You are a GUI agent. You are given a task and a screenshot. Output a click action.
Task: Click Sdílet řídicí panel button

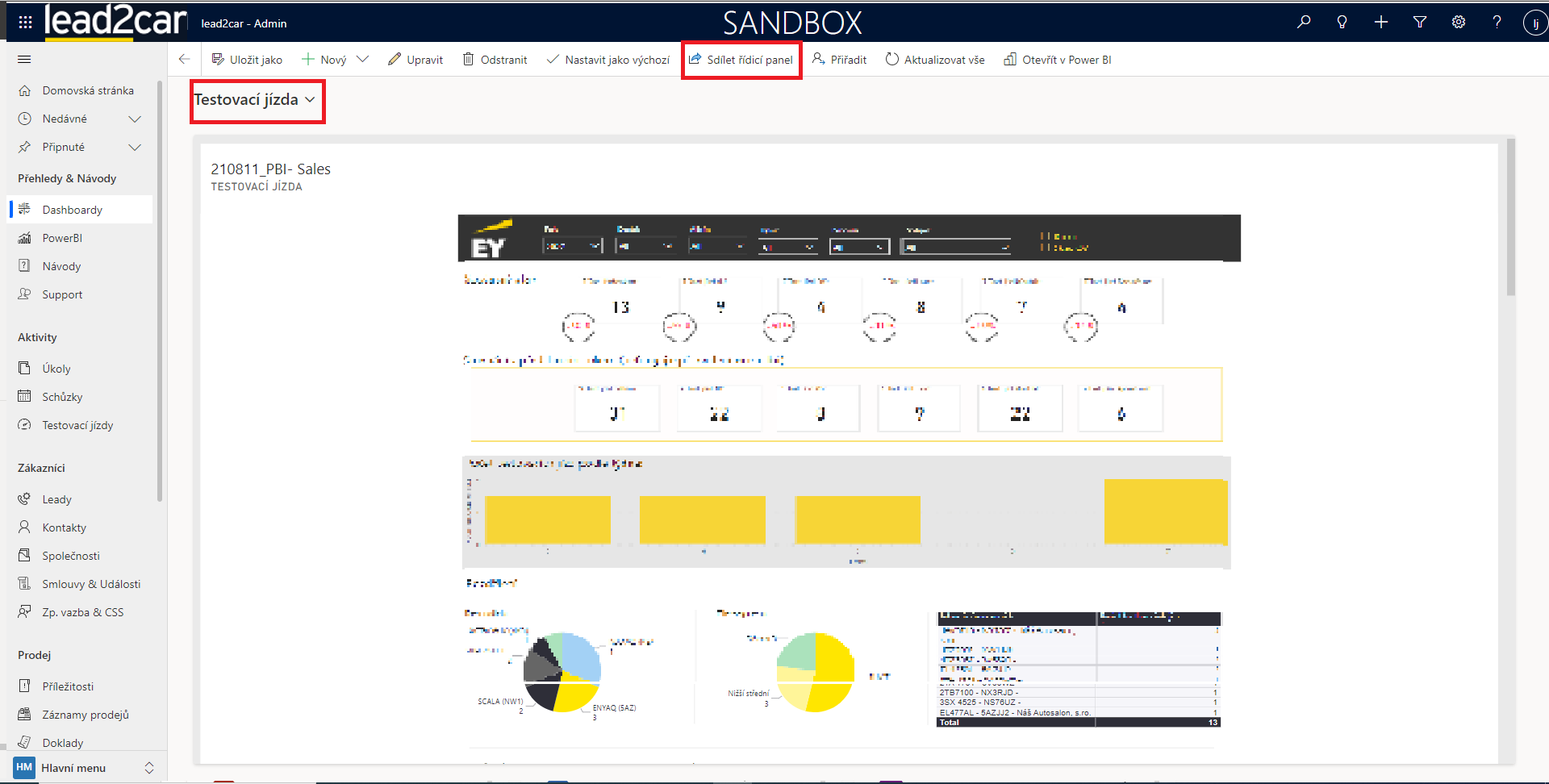point(741,60)
